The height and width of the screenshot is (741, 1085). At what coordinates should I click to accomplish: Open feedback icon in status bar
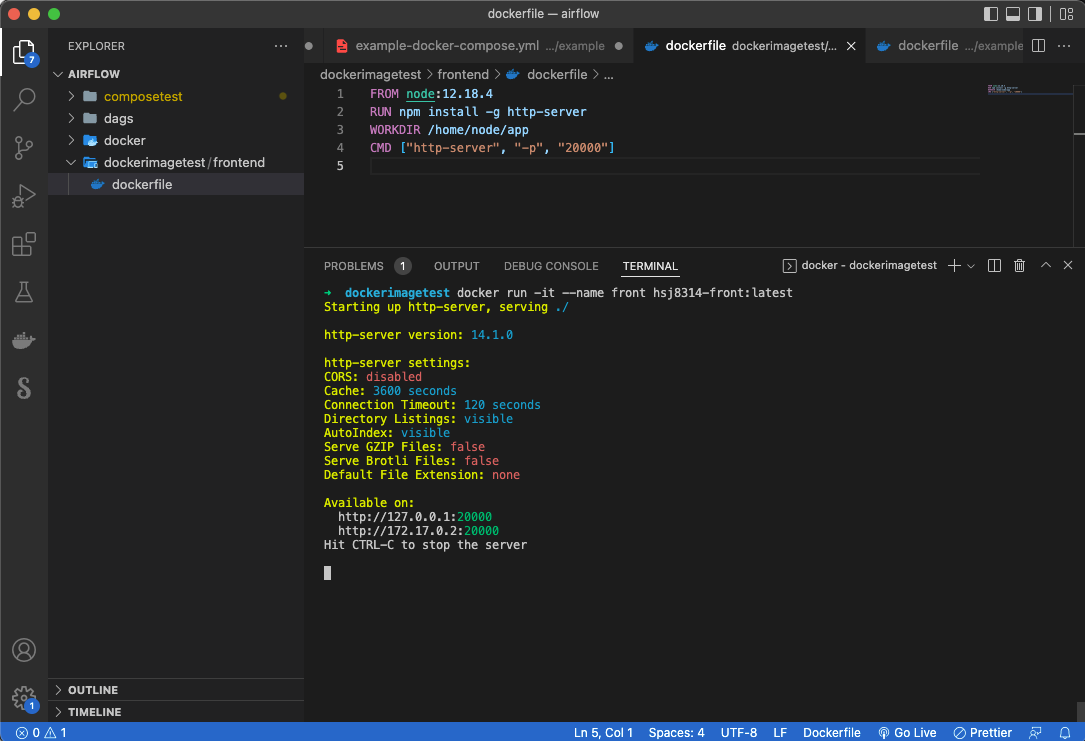[x=1035, y=733]
